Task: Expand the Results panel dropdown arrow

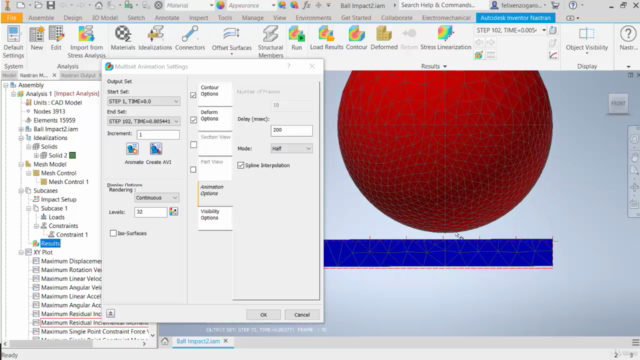Action: pyautogui.click(x=445, y=67)
